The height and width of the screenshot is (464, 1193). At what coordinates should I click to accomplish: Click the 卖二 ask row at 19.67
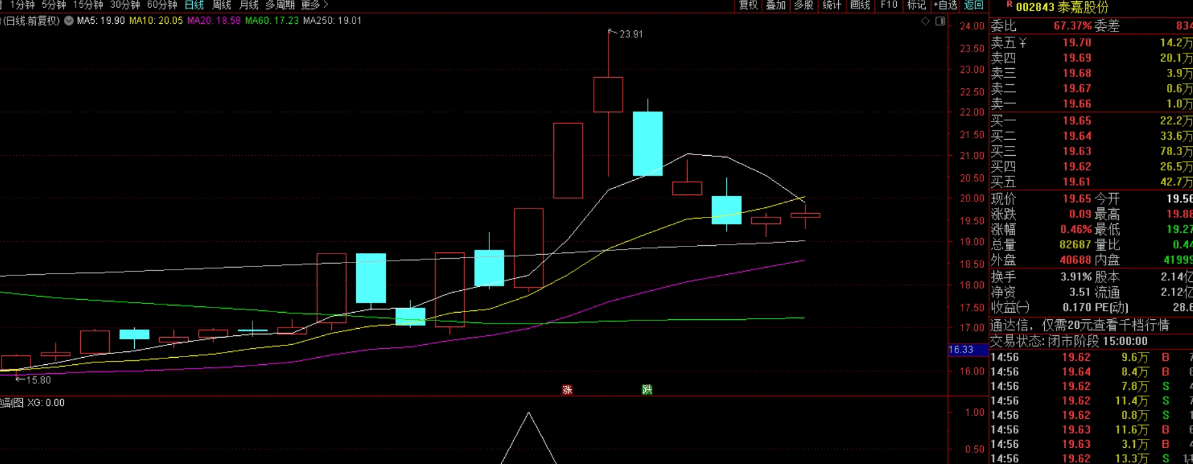(x=1090, y=88)
